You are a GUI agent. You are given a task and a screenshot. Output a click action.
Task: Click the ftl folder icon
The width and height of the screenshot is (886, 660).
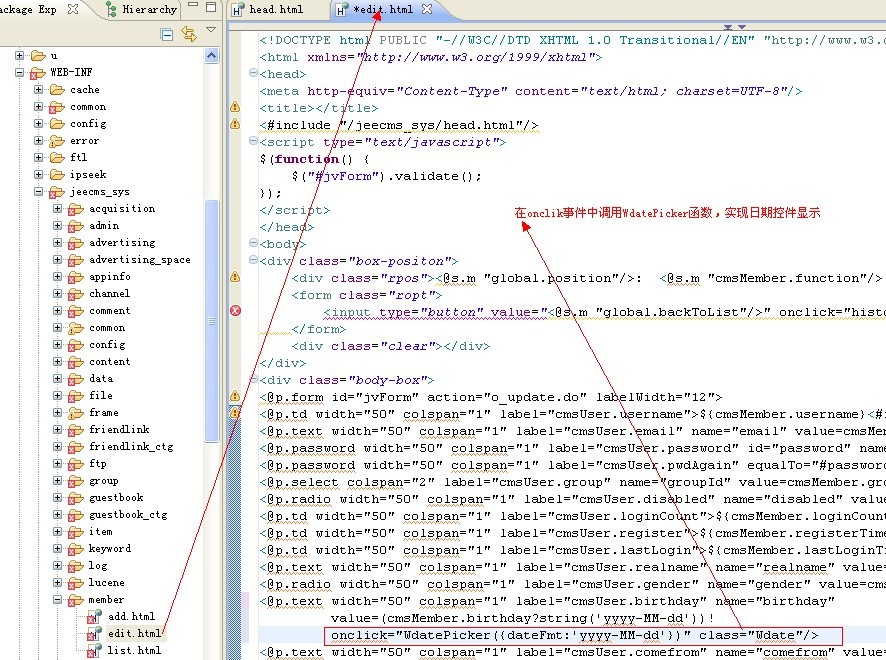(57, 158)
